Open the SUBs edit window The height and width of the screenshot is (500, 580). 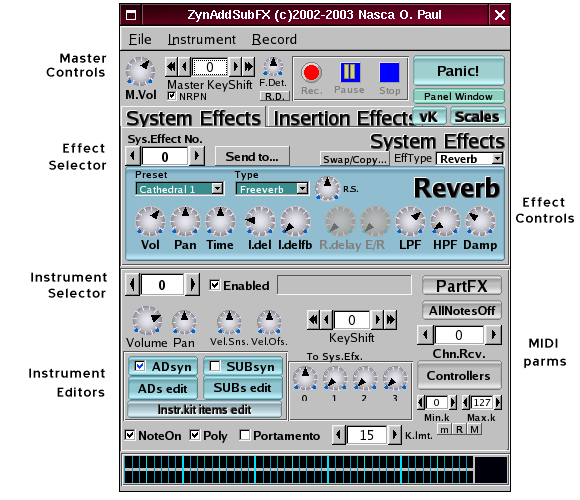[x=243, y=388]
